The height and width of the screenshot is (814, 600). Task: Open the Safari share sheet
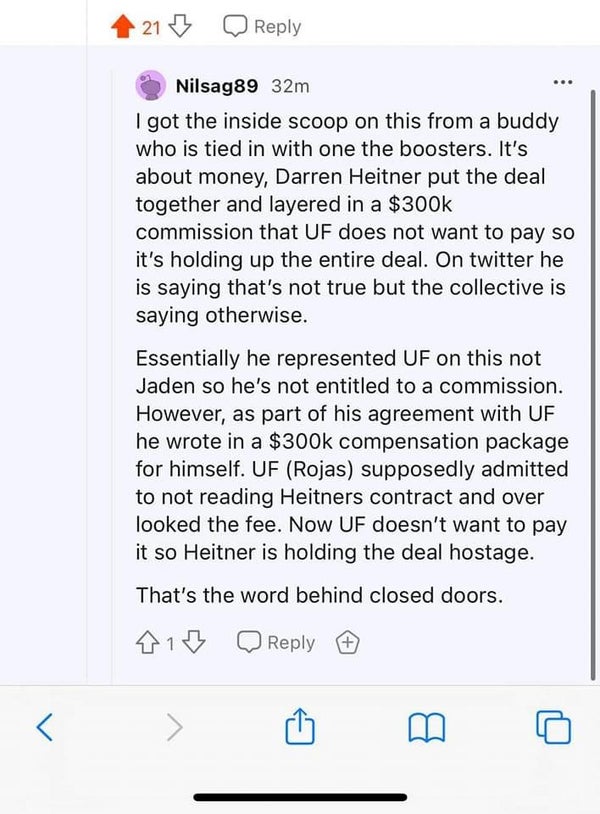pos(301,725)
